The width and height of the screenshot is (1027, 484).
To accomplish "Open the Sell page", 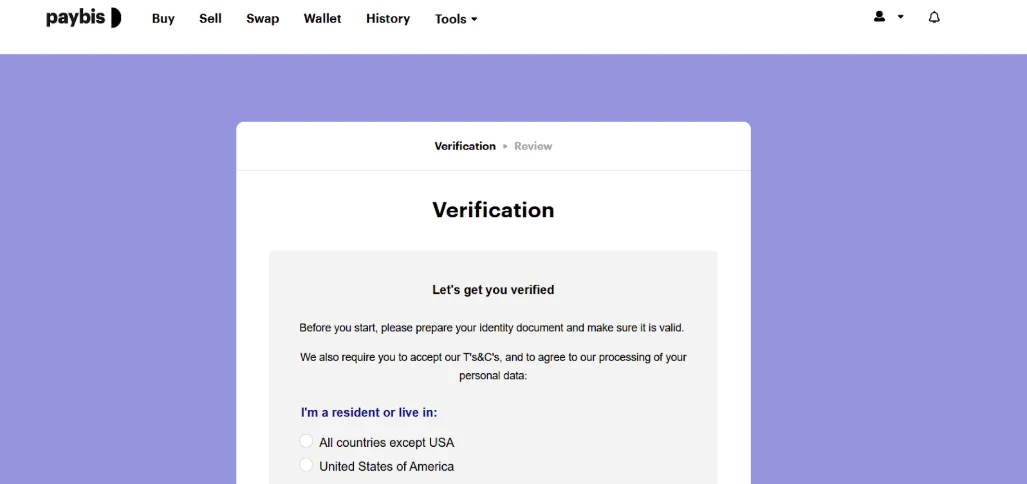I will coord(210,19).
